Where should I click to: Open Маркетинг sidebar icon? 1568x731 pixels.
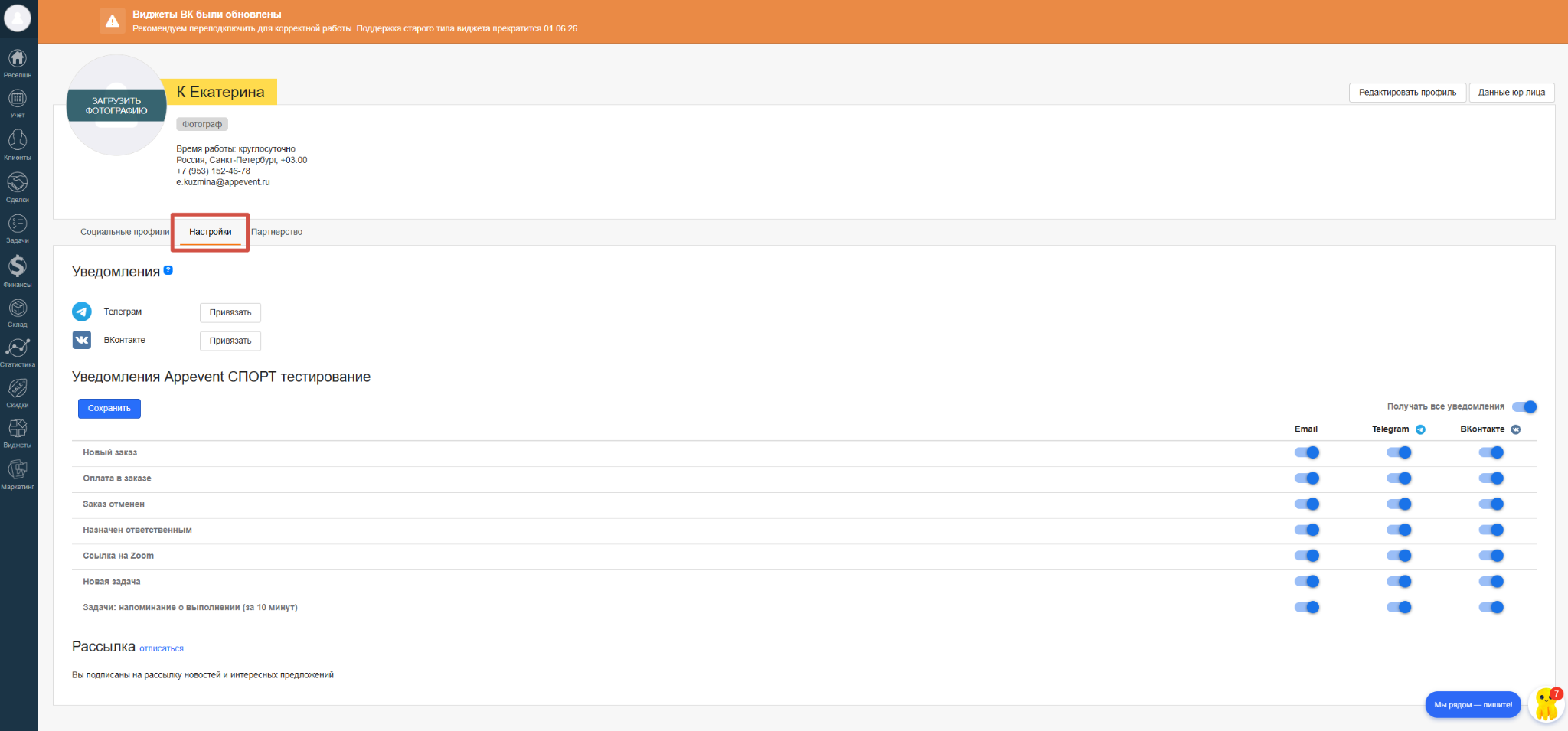click(x=18, y=475)
